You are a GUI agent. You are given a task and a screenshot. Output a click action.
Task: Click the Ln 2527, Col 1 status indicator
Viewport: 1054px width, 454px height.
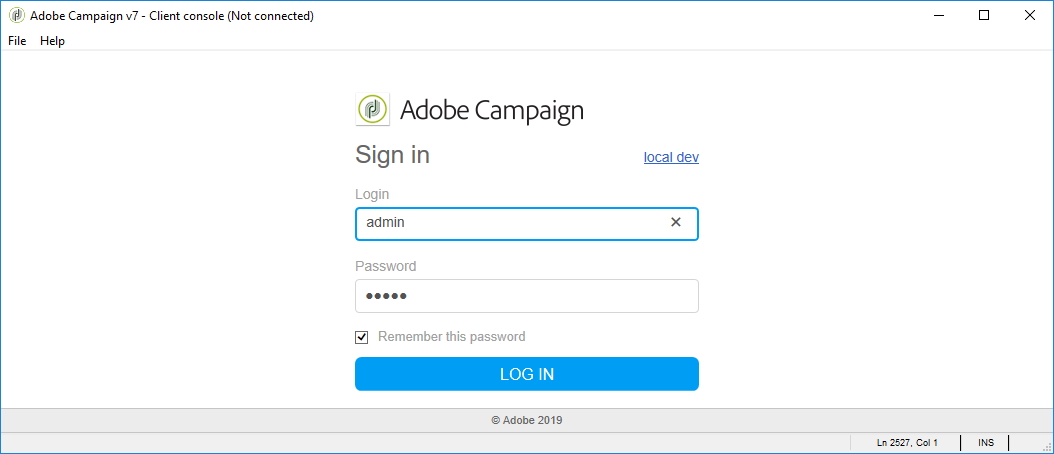(906, 442)
